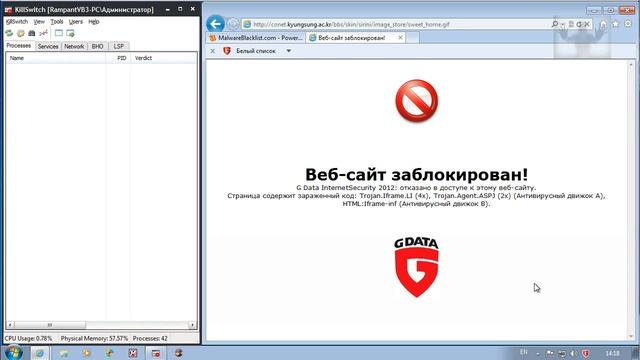Screen dimensions: 640x360
Task: Open the browser Home page icon
Action: 603,24
